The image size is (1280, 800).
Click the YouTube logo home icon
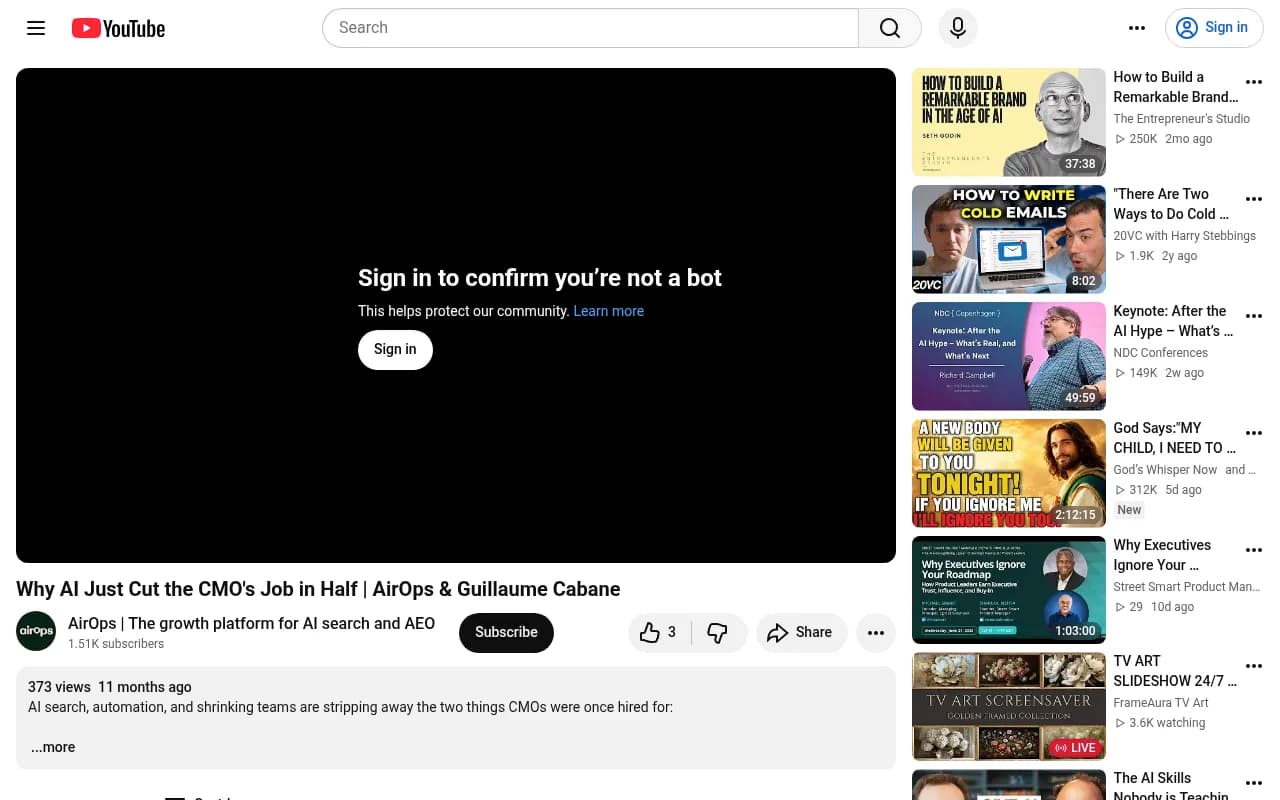[118, 28]
